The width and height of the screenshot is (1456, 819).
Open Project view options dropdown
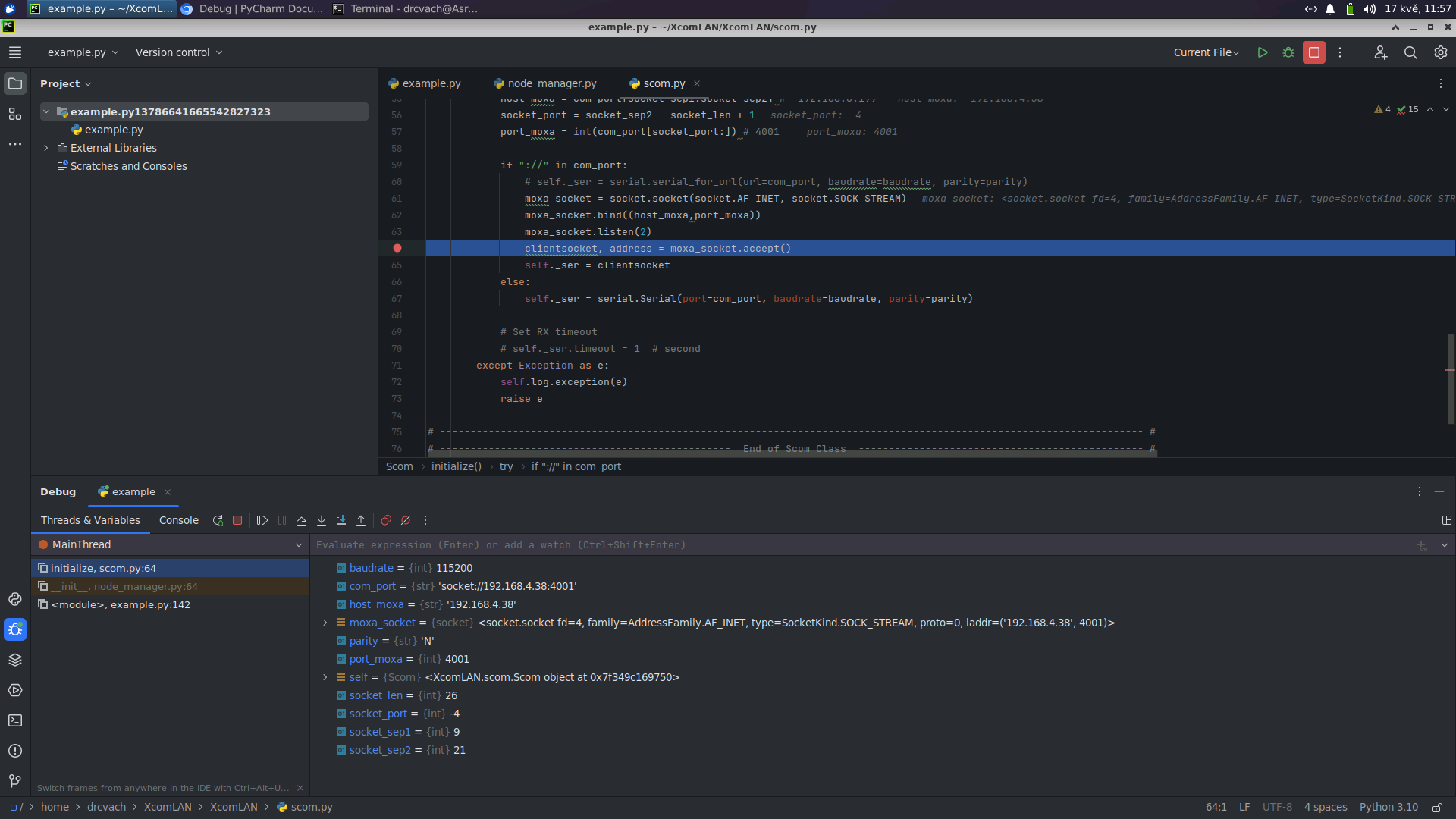point(66,83)
